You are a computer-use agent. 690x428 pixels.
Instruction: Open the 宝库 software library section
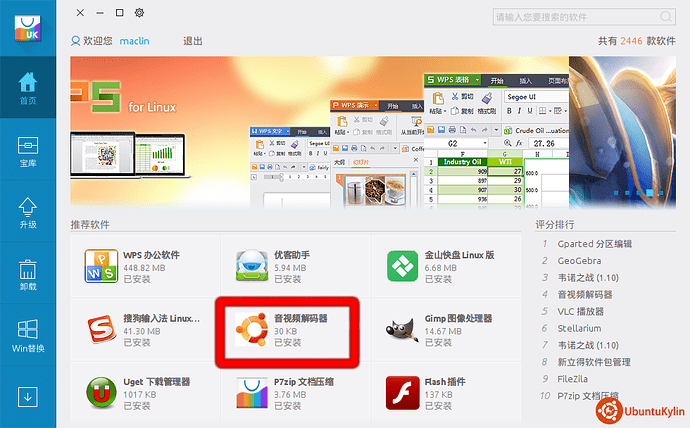click(28, 150)
